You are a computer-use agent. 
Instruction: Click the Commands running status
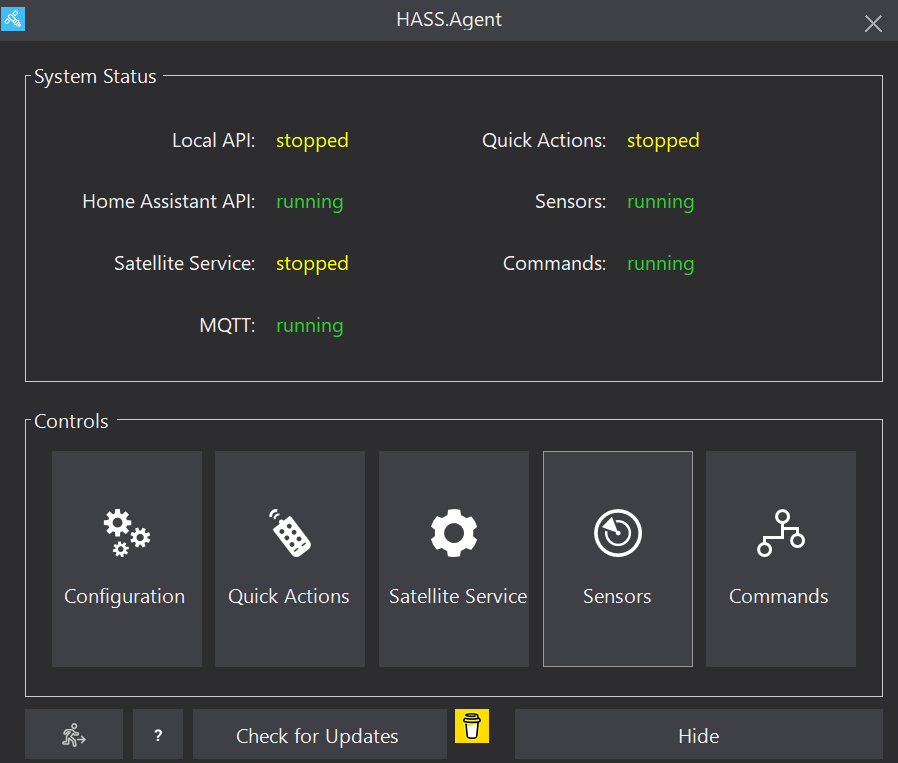pos(661,264)
